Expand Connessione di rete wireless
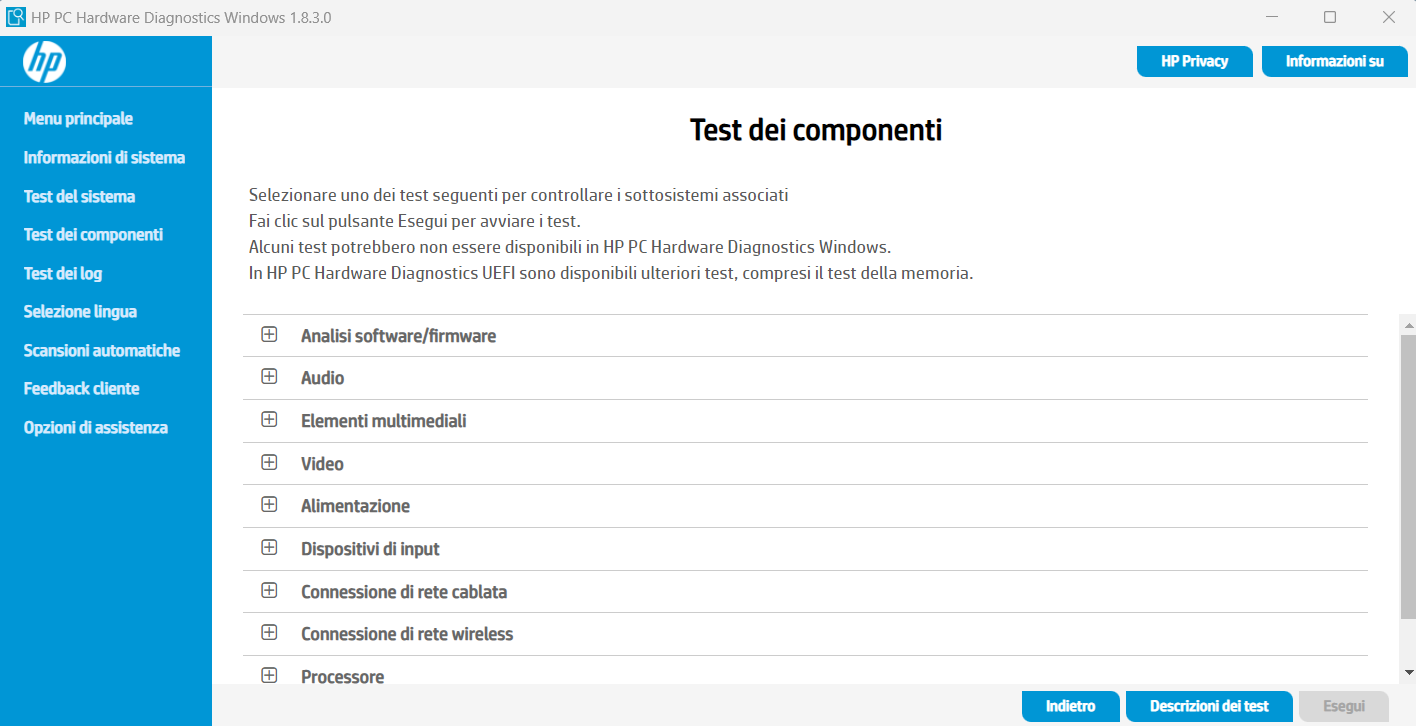Screen dimensions: 1416x726 pos(269,633)
